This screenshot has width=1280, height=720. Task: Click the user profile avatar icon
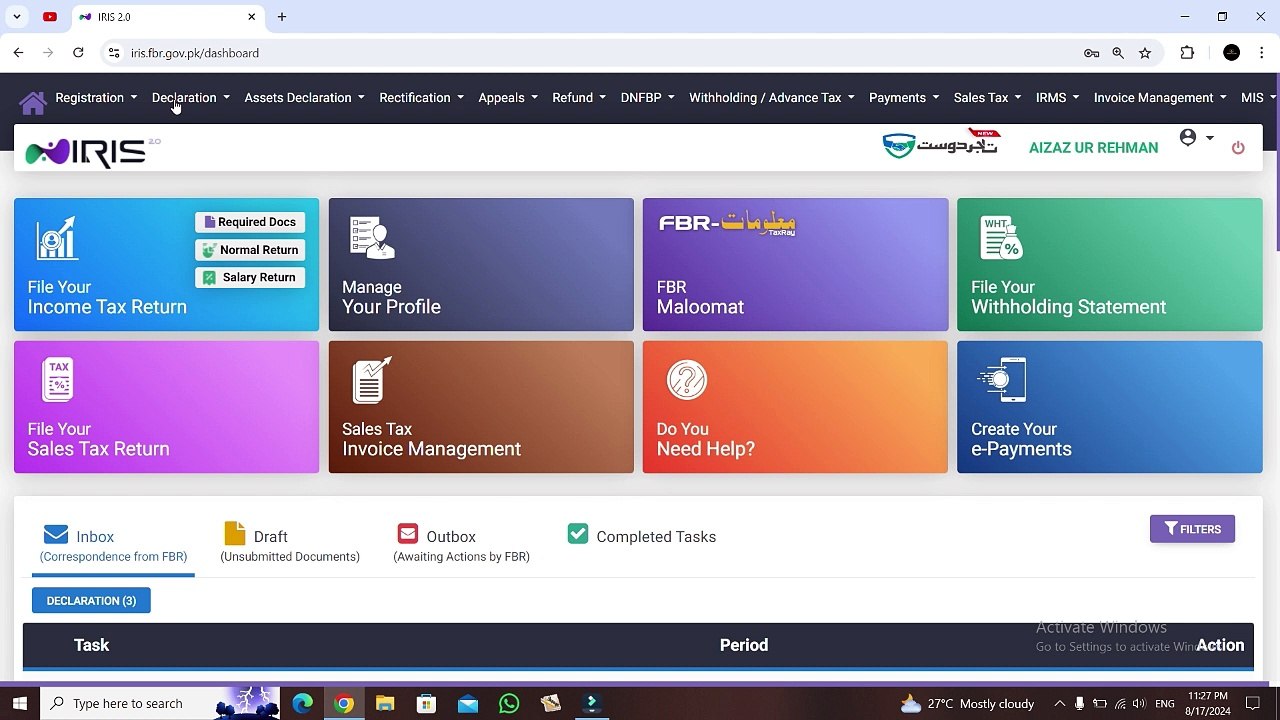pyautogui.click(x=1188, y=138)
